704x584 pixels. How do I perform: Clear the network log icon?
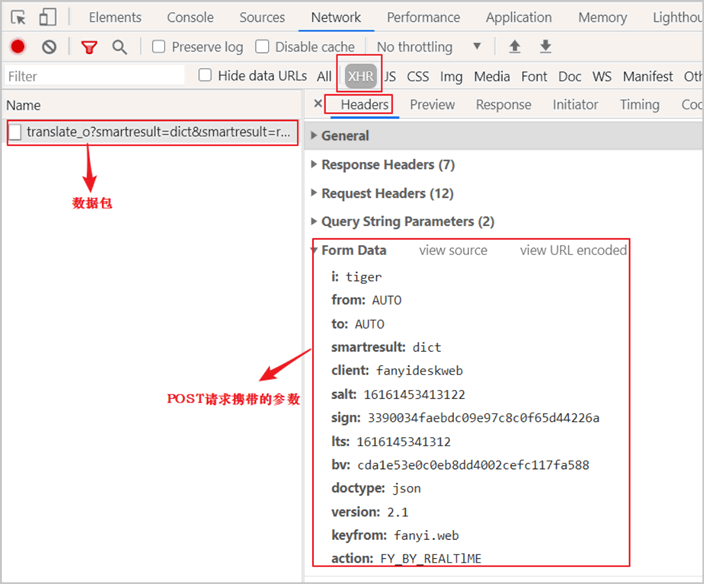49,47
